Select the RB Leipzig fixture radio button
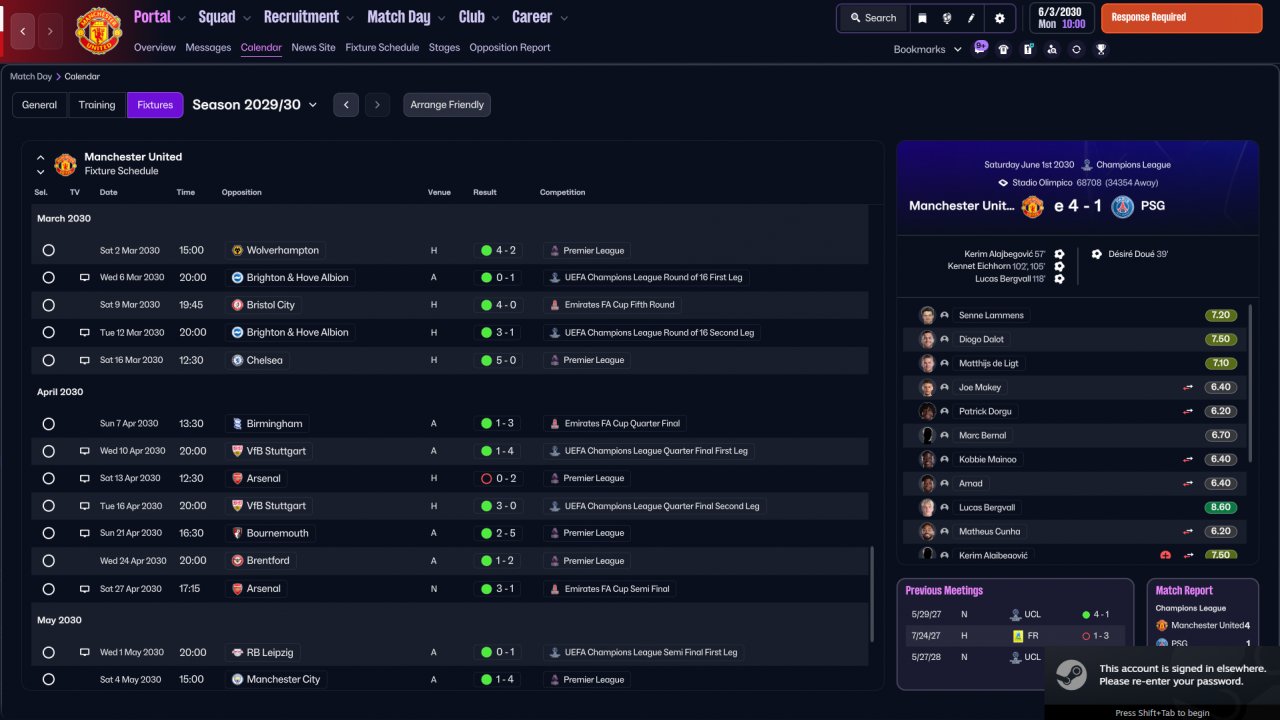The height and width of the screenshot is (720, 1280). [x=48, y=652]
